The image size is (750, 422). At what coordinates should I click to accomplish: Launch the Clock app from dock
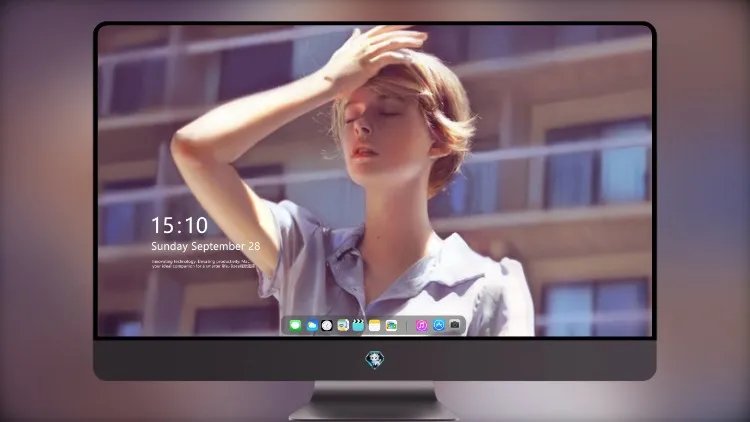327,326
